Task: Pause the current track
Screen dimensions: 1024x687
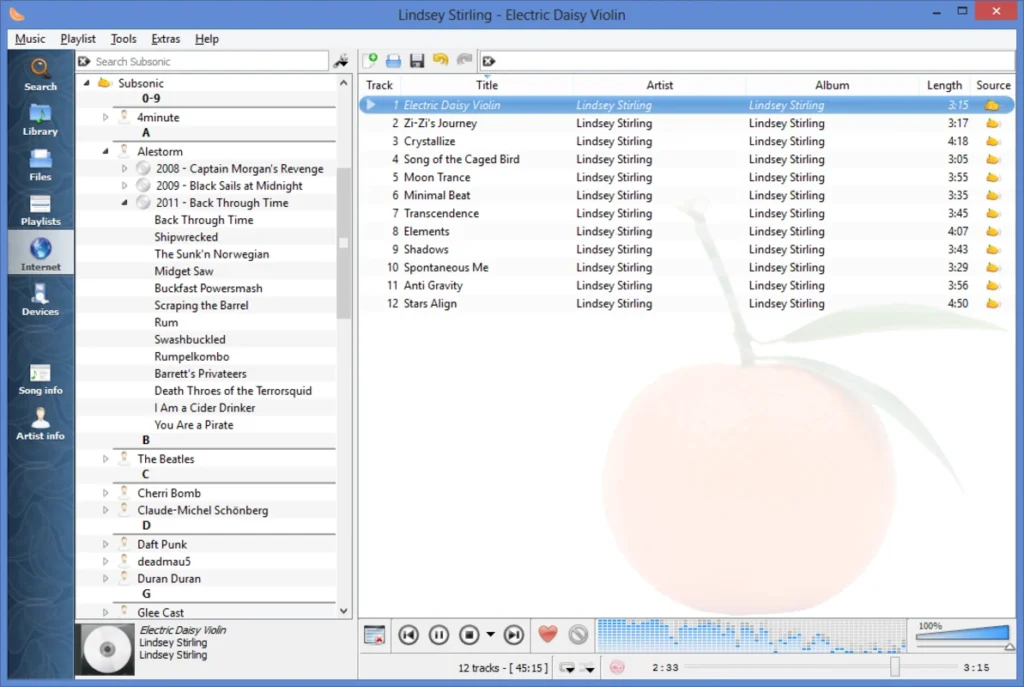Action: coord(438,634)
